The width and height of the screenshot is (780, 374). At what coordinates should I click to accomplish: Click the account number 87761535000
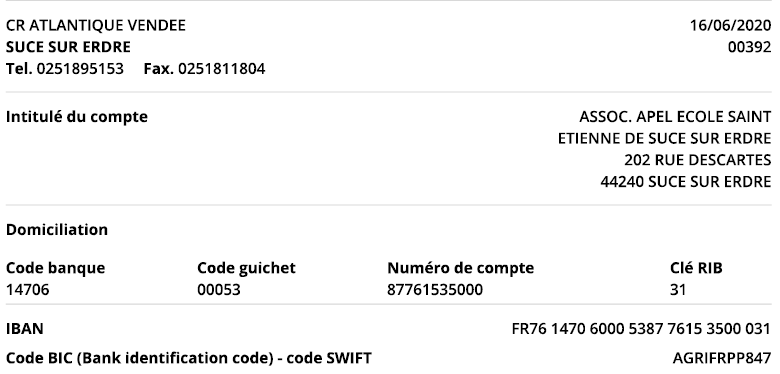435,290
